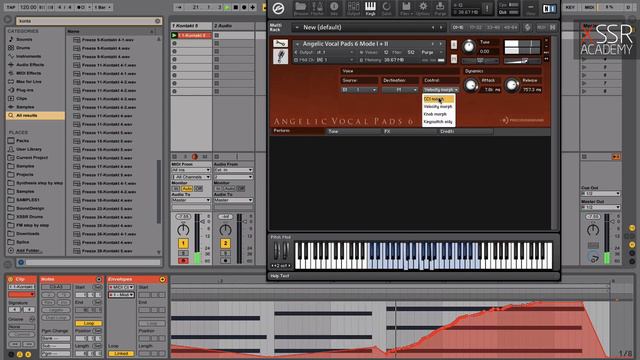Open the Source dropdown in Voice section

[x=359, y=90]
